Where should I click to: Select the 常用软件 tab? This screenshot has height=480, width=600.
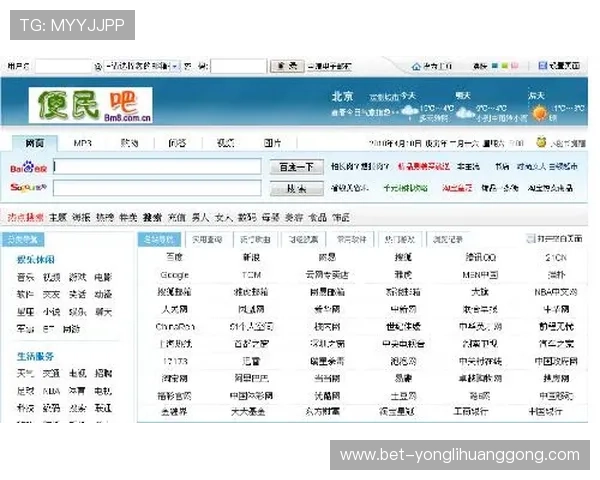pyautogui.click(x=351, y=240)
